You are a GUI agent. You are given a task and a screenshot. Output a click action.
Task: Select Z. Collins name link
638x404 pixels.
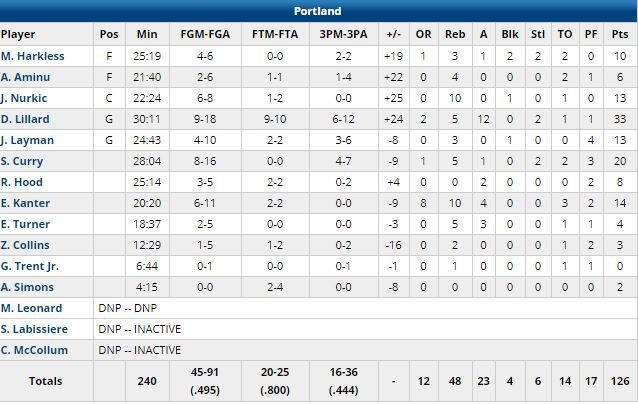(x=25, y=245)
